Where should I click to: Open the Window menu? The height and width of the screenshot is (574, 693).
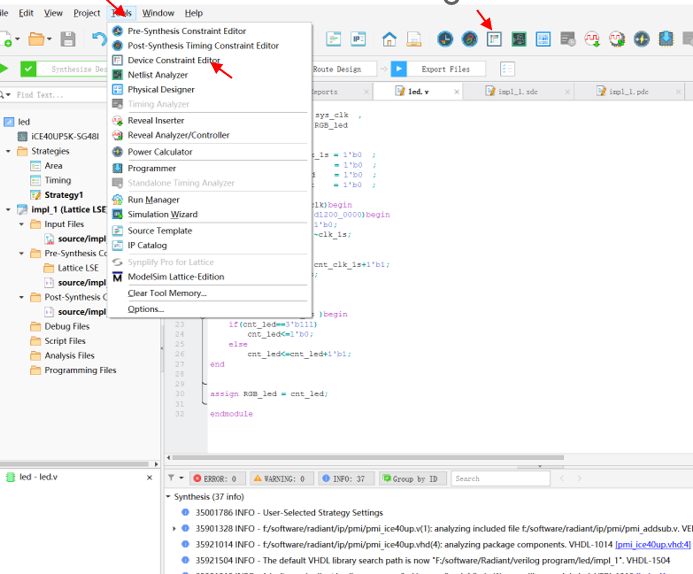pyautogui.click(x=158, y=13)
